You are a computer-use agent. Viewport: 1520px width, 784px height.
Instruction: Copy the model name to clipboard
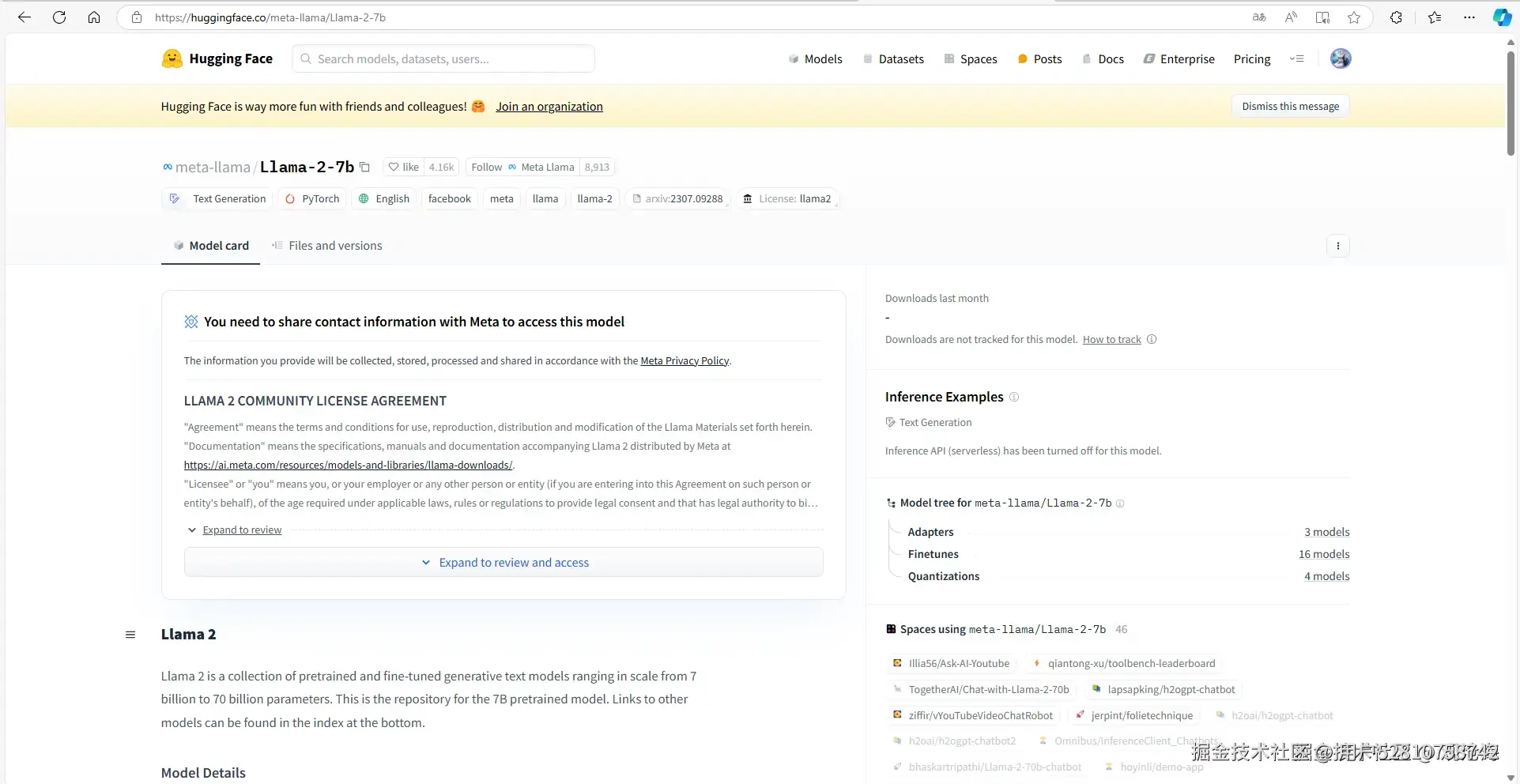364,167
